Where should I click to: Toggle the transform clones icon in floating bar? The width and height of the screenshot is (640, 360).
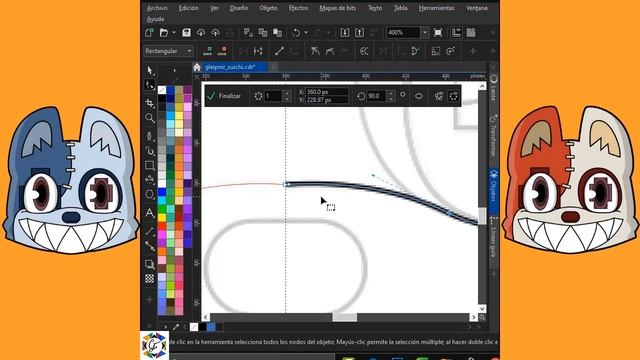(x=439, y=96)
